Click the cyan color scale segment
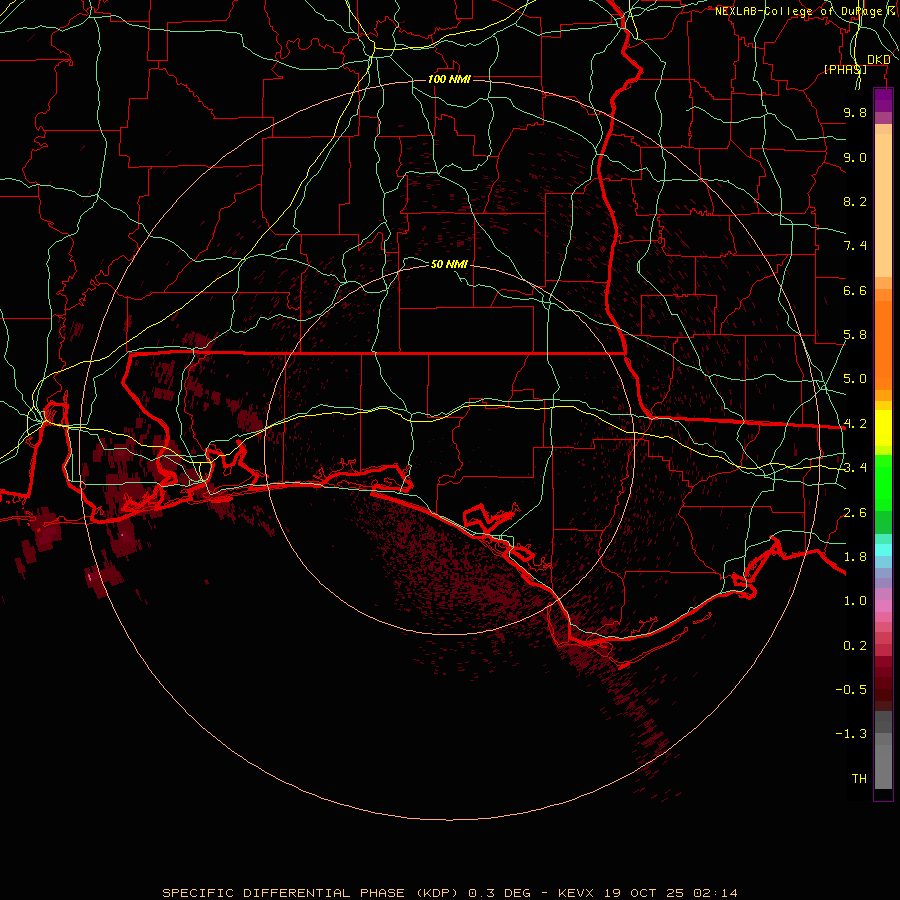The height and width of the screenshot is (900, 900). coord(883,549)
